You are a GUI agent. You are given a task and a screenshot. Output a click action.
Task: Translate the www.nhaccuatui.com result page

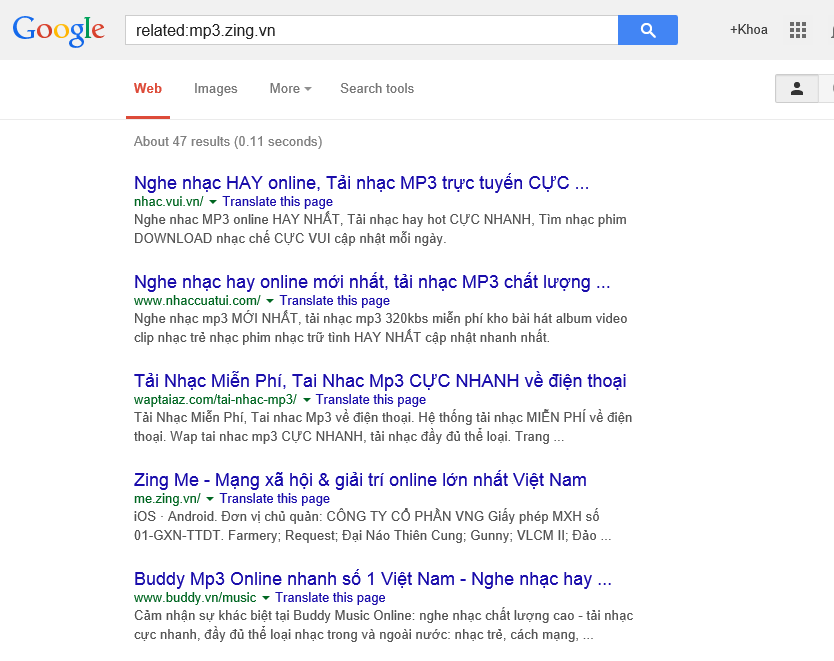click(x=334, y=300)
